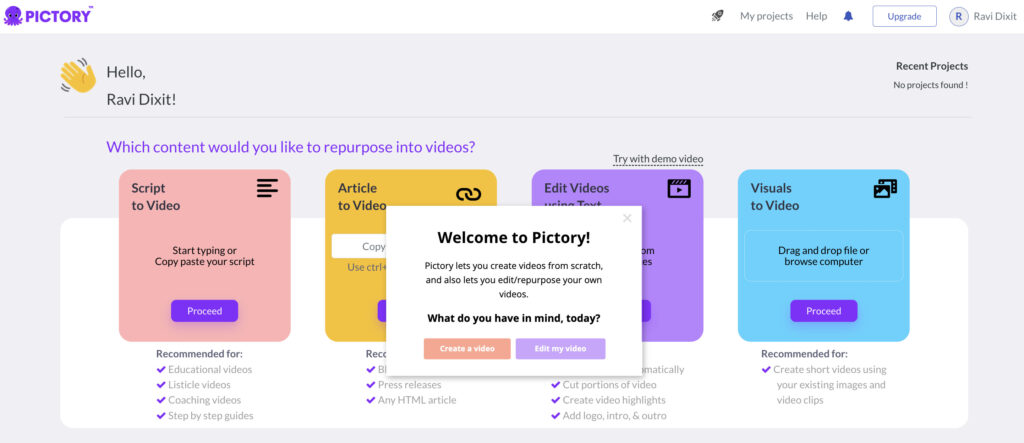Click Edit my video button
This screenshot has height=443, width=1024.
[560, 349]
